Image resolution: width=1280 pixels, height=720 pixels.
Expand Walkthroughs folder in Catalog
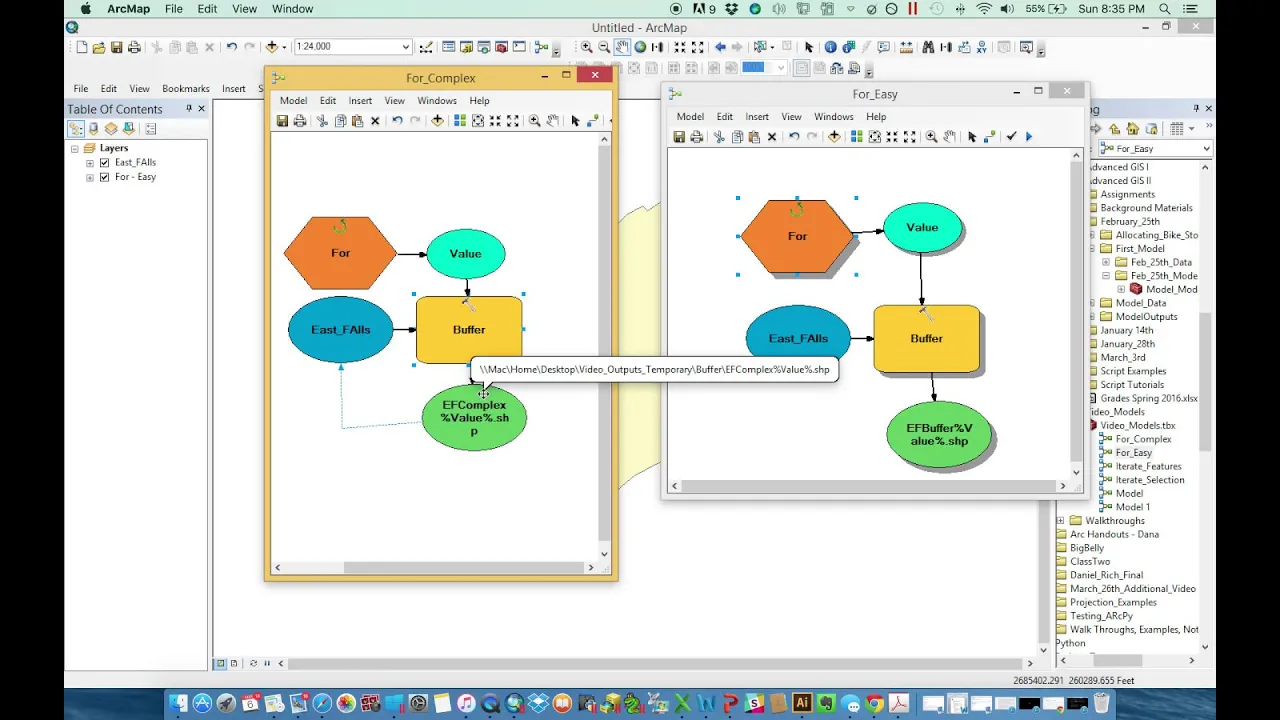point(1061,520)
